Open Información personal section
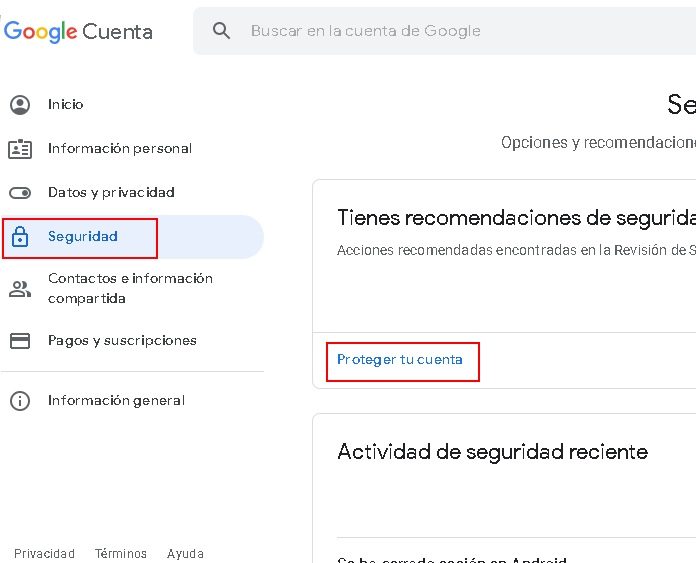The width and height of the screenshot is (696, 563). point(120,149)
